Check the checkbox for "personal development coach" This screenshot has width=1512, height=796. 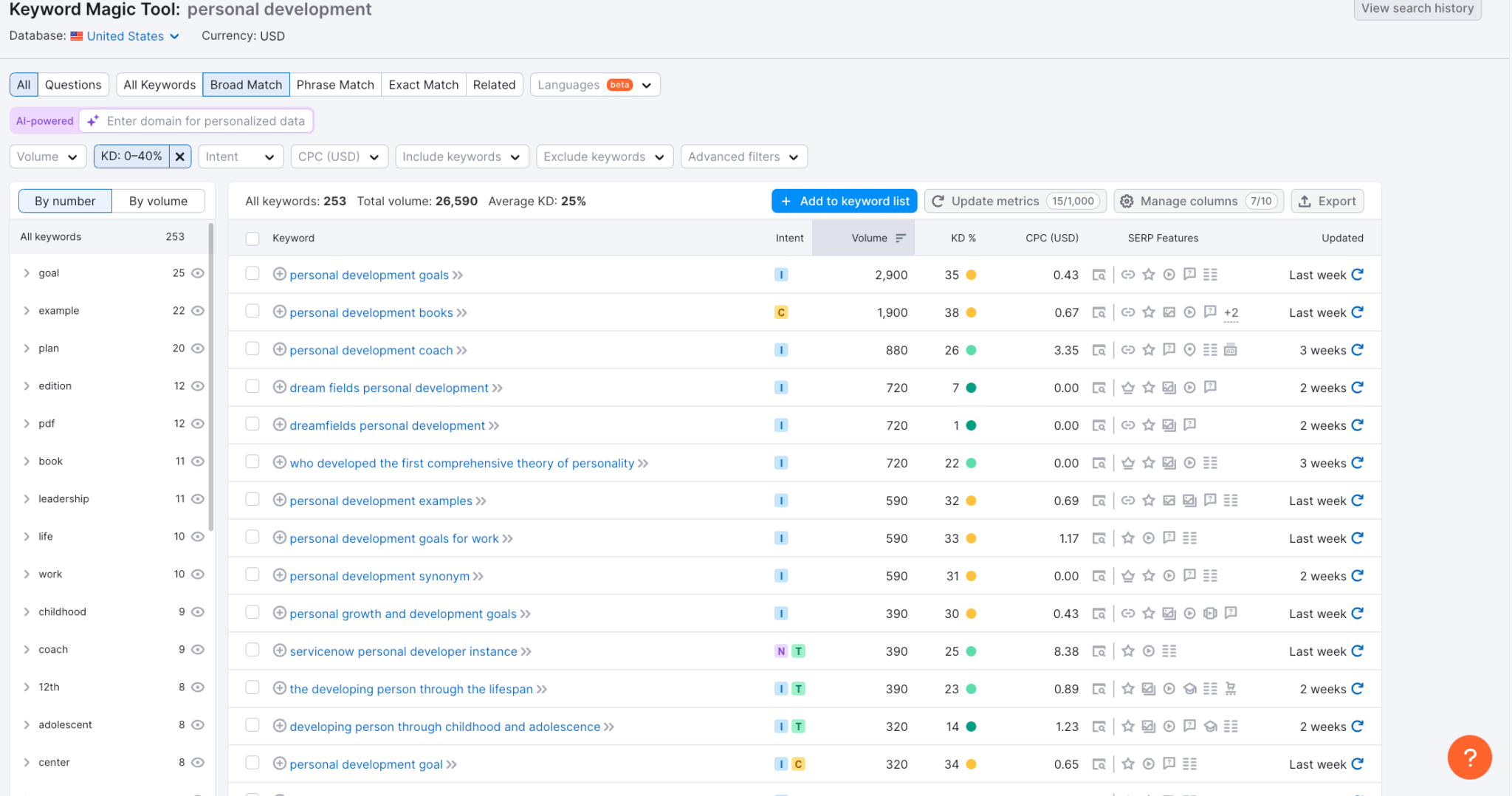[252, 350]
